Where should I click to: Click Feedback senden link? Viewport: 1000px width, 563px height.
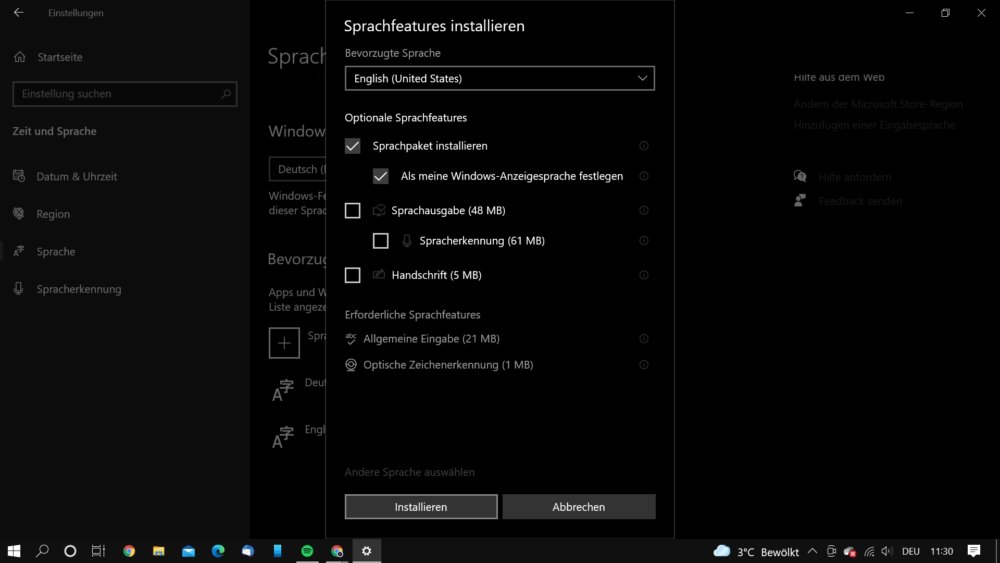pyautogui.click(x=860, y=201)
